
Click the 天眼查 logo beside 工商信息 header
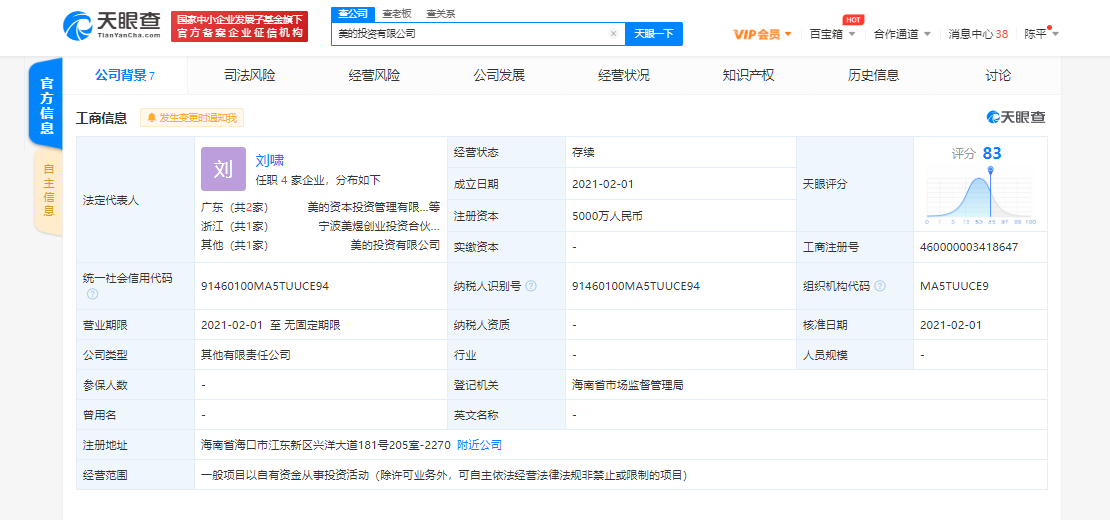[1016, 117]
